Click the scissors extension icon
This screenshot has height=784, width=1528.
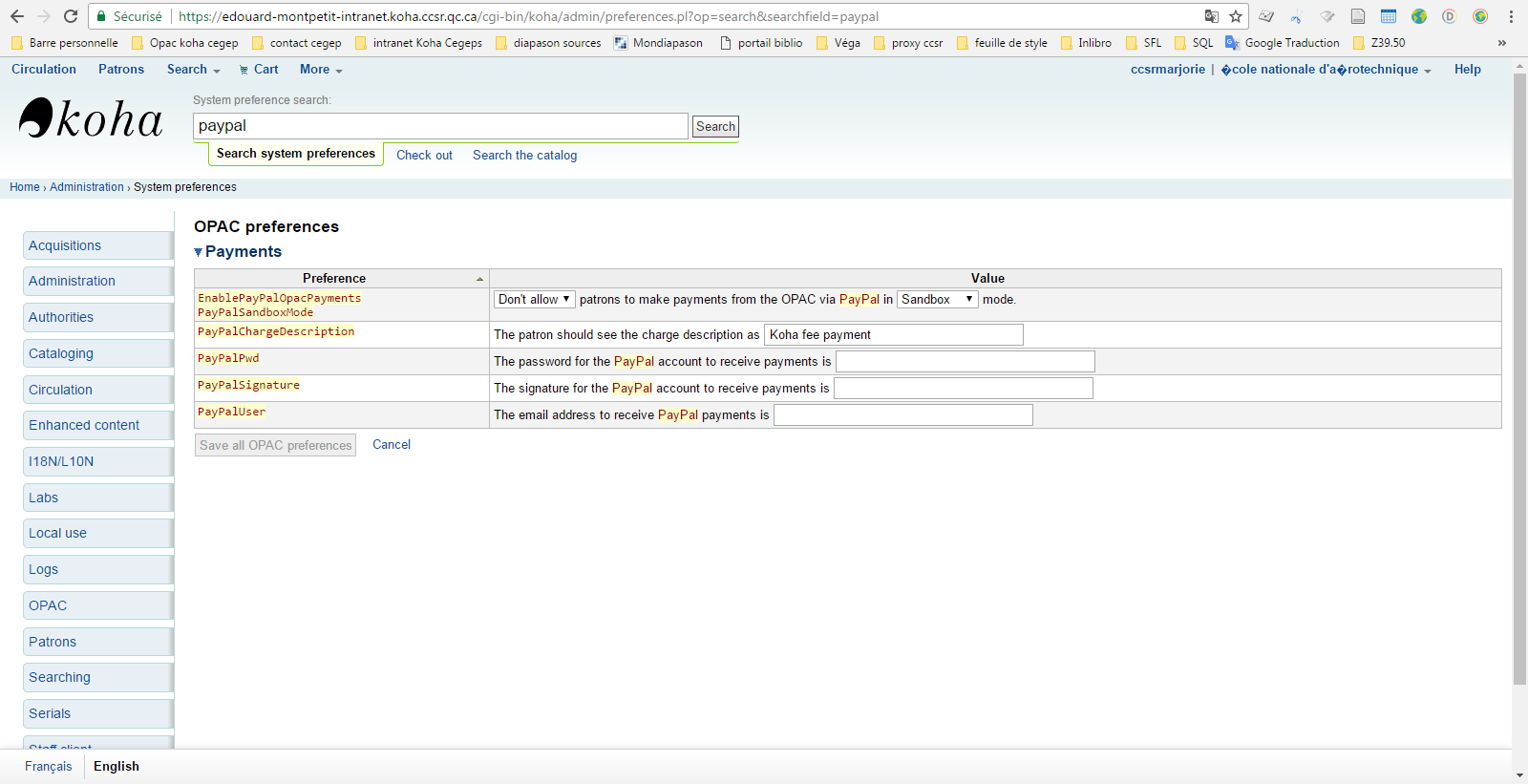[1296, 16]
